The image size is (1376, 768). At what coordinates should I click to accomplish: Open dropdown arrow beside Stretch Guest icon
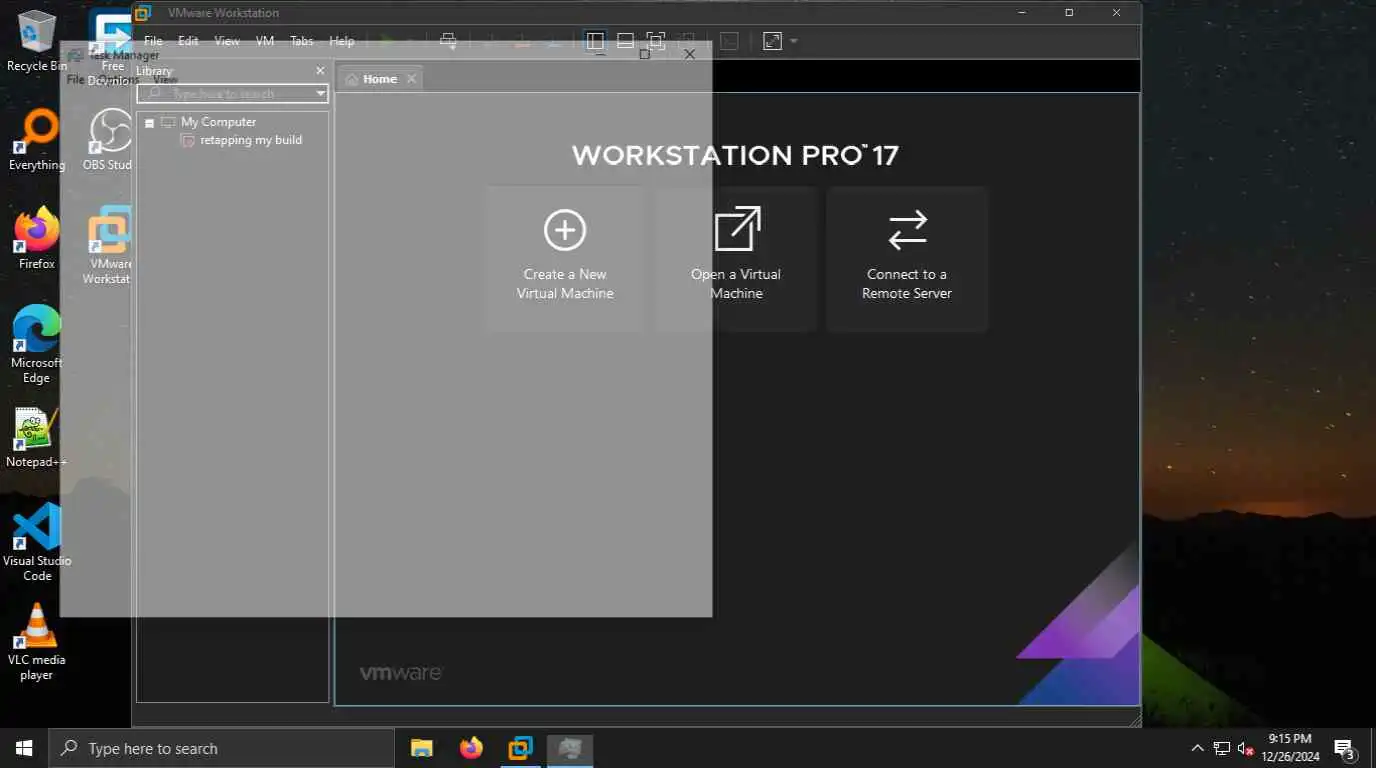tap(794, 41)
